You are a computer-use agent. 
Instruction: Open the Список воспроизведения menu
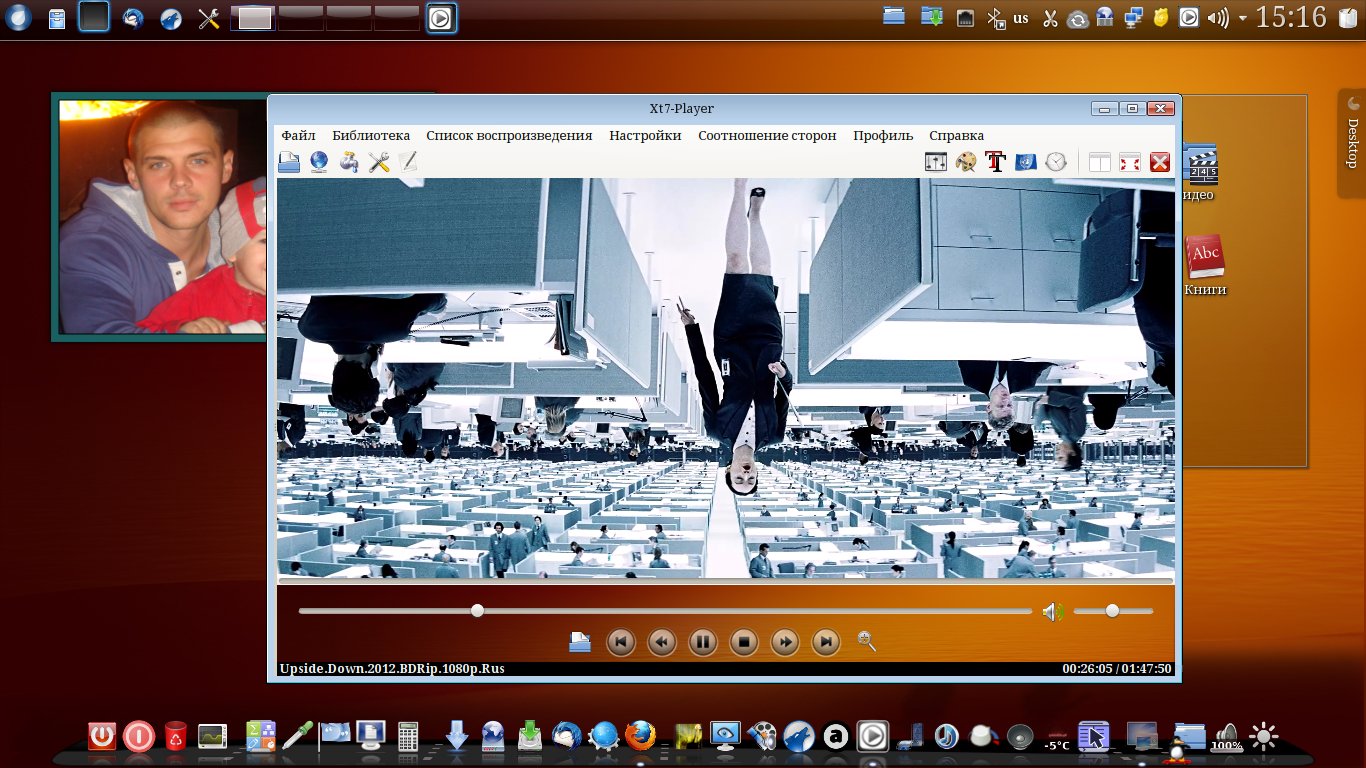coord(509,135)
